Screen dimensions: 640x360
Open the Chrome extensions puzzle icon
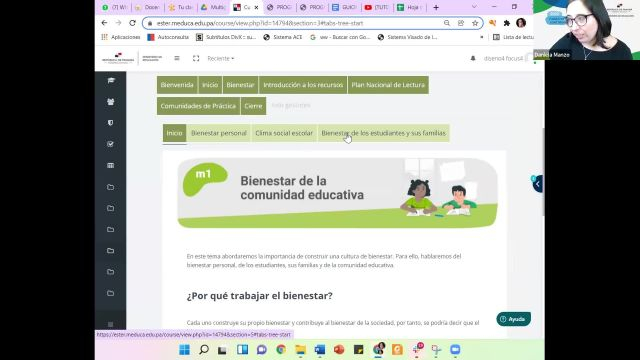click(x=507, y=23)
